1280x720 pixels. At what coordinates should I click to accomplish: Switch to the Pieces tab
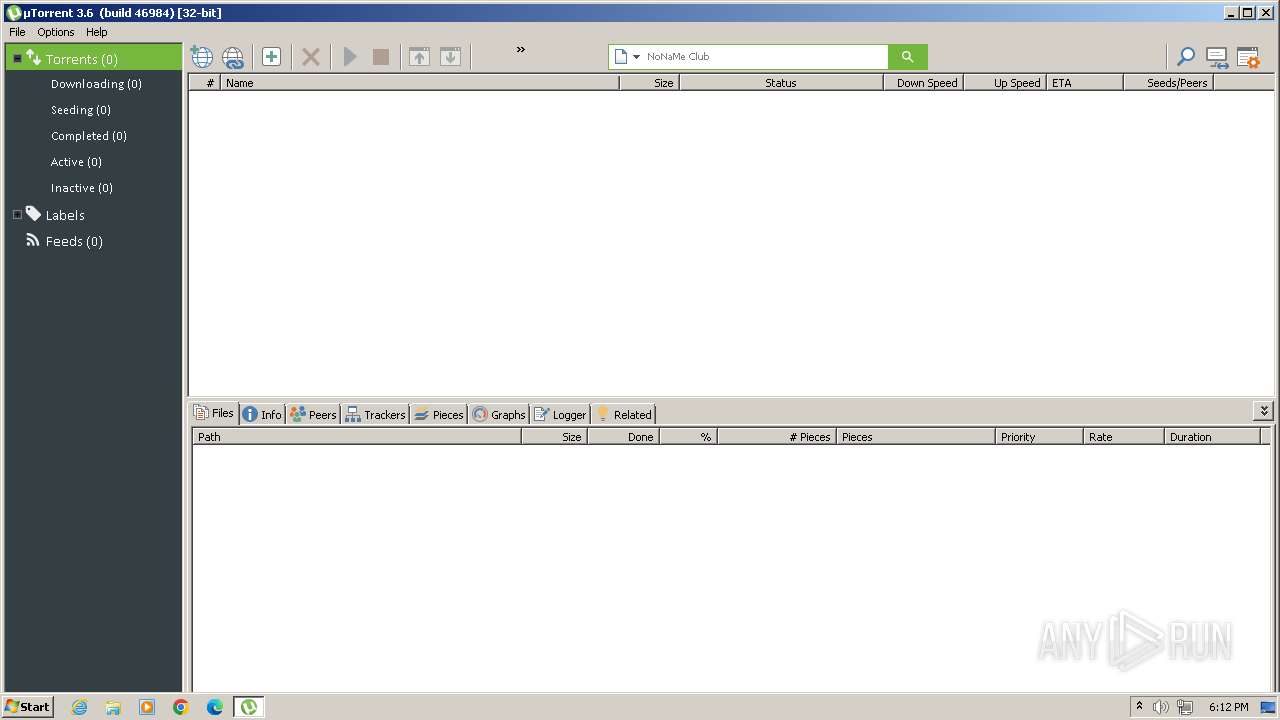(439, 414)
